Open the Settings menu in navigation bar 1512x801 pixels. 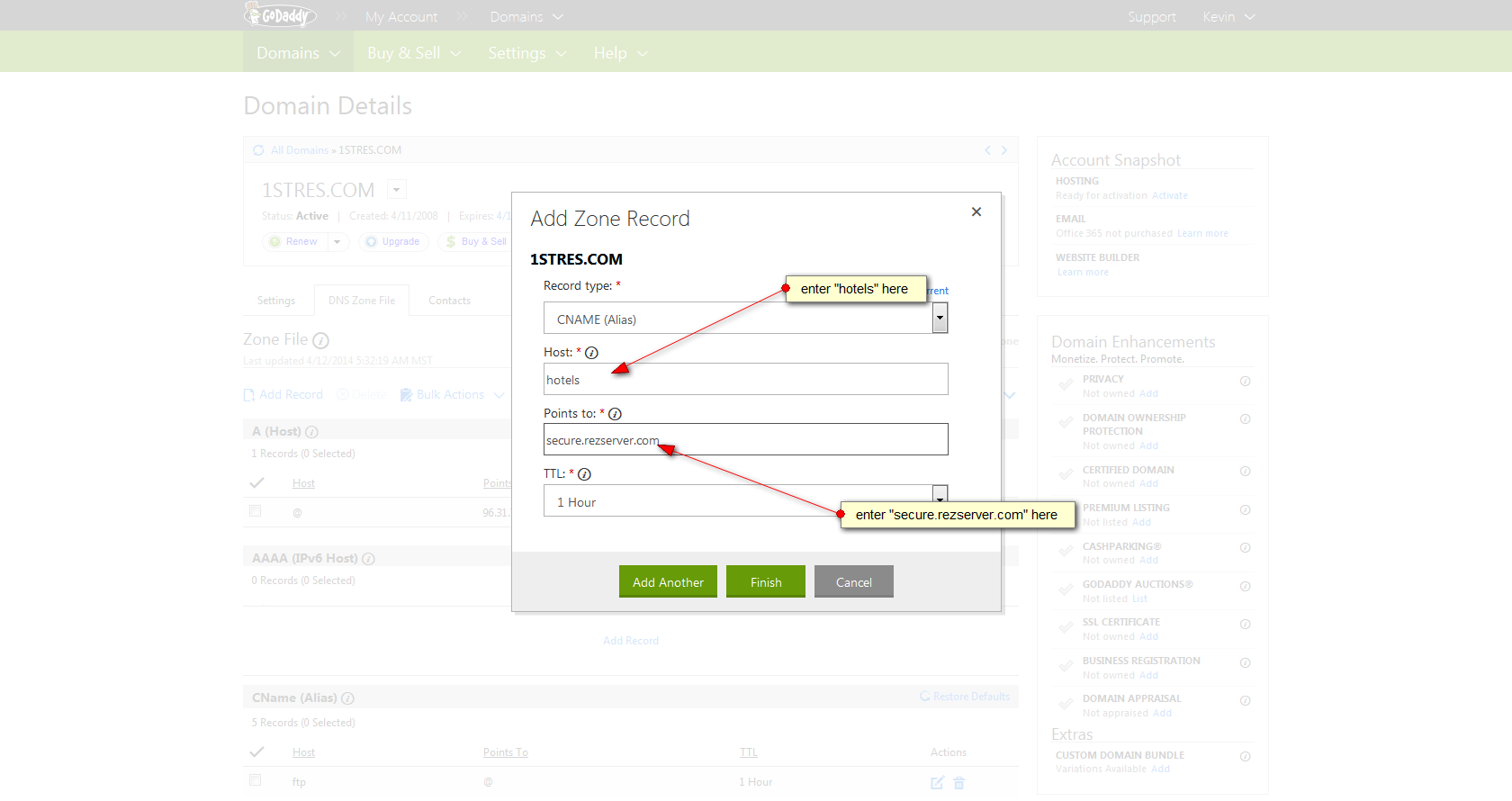point(527,53)
